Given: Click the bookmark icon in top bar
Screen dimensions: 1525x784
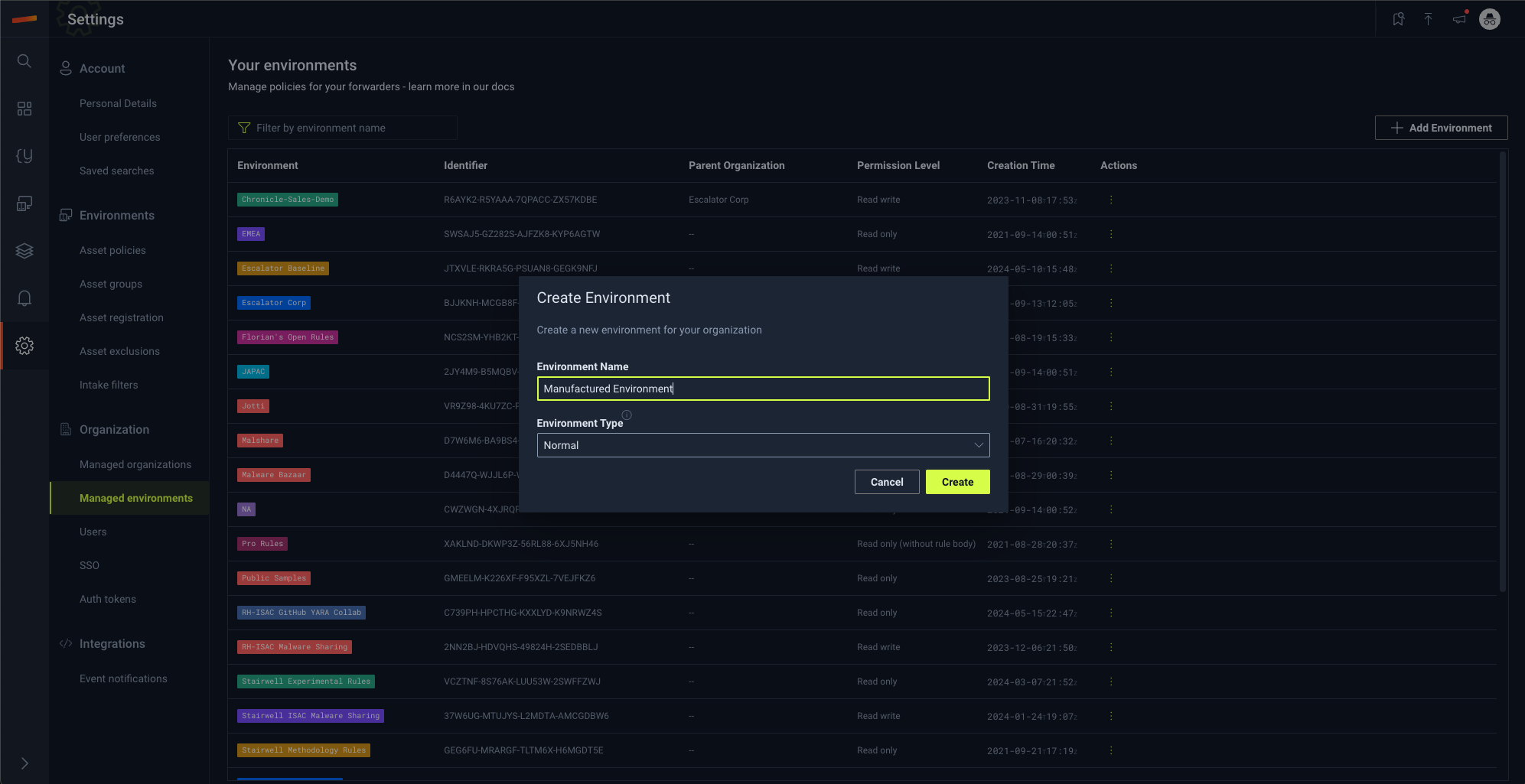Looking at the screenshot, I should [x=1398, y=19].
